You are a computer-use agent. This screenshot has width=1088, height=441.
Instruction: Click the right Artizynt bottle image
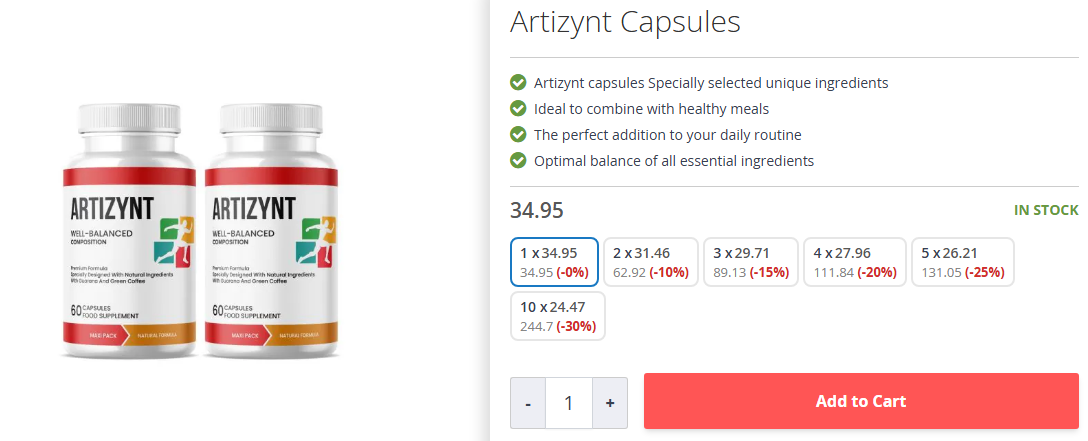tap(270, 229)
